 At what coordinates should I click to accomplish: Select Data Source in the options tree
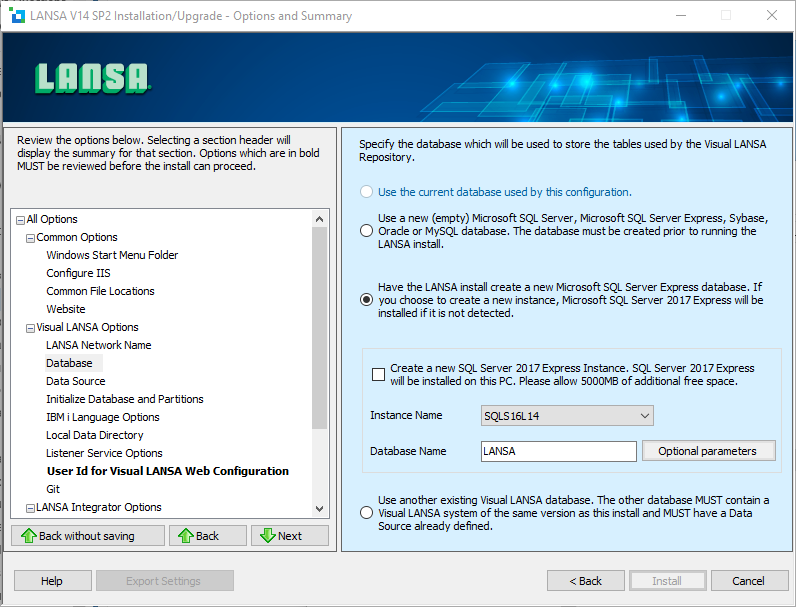[76, 381]
